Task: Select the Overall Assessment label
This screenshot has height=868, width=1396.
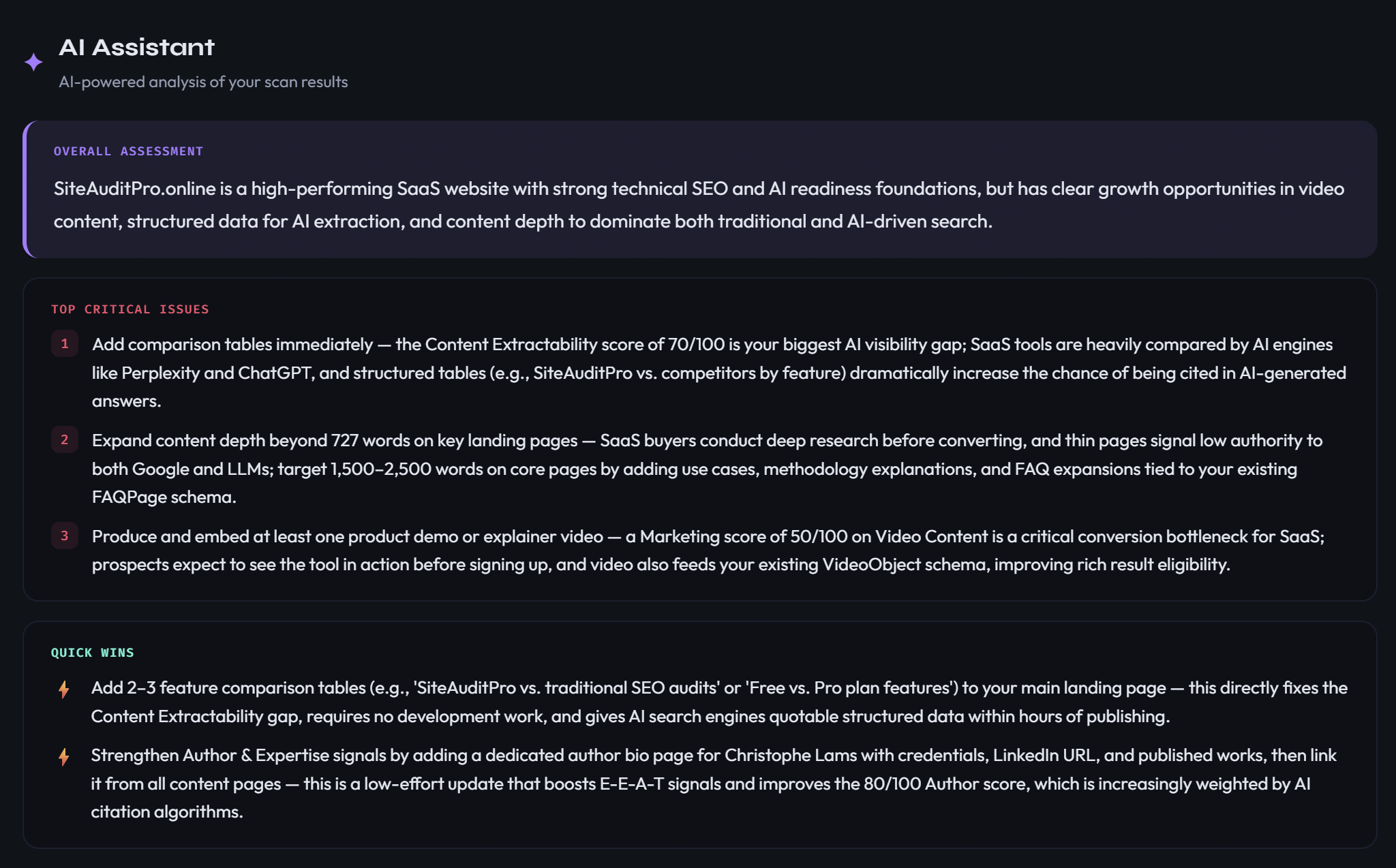Action: click(128, 151)
